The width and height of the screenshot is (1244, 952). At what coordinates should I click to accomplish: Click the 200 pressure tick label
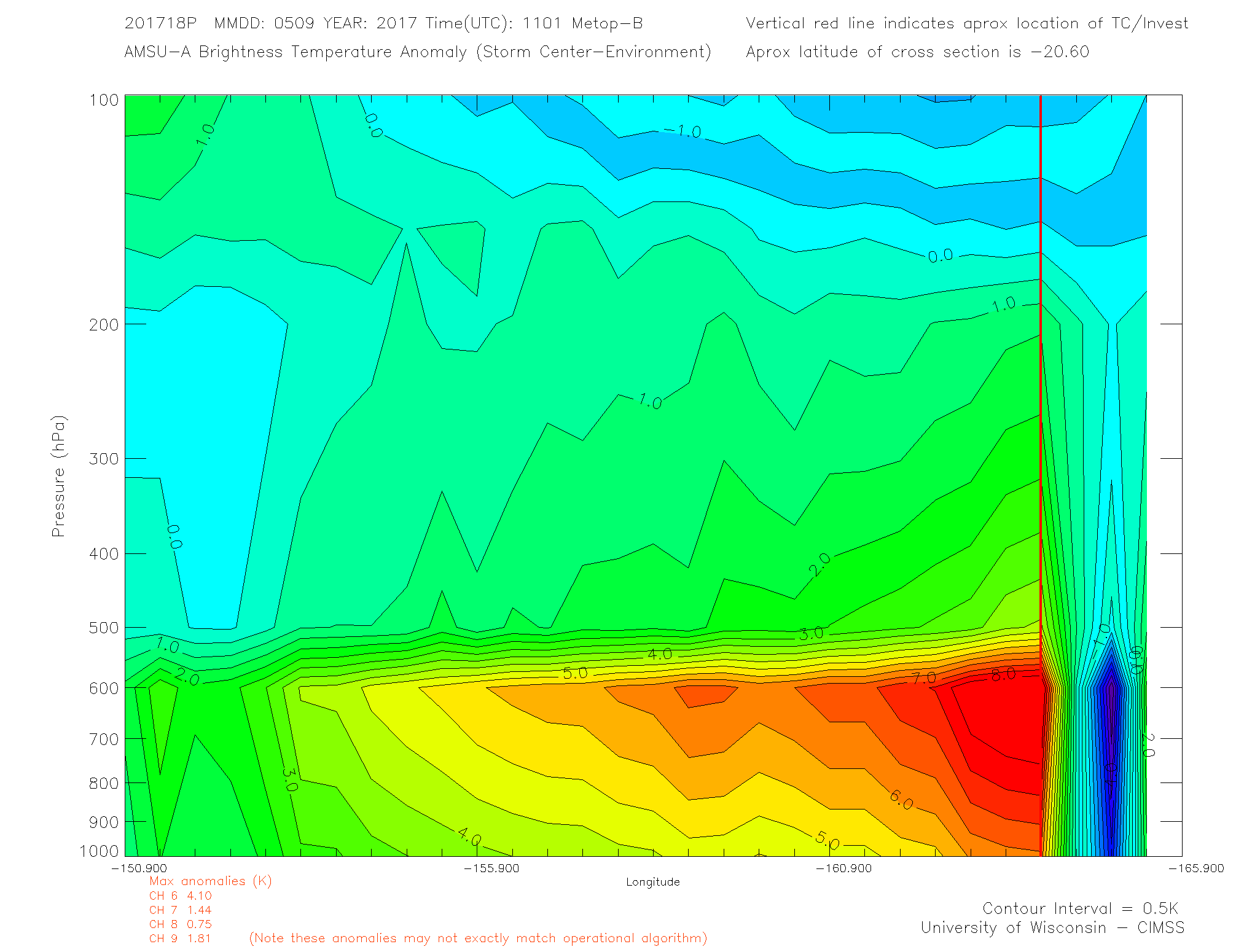(104, 324)
